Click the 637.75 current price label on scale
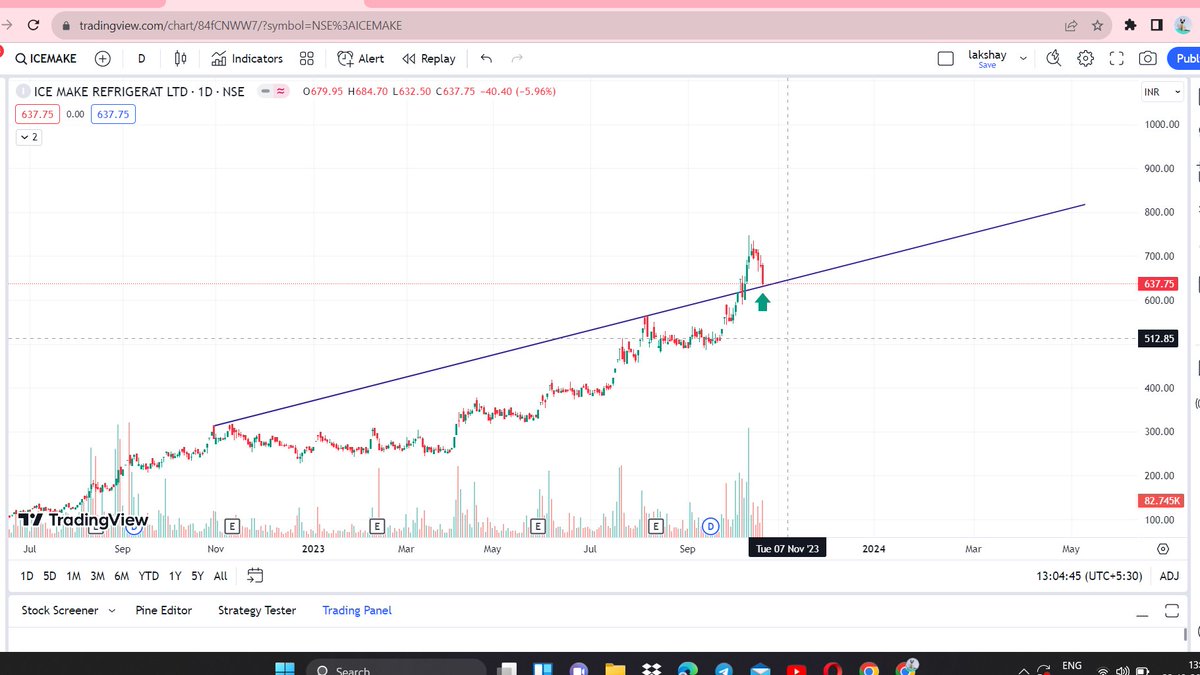The width and height of the screenshot is (1200, 675). pyautogui.click(x=1158, y=284)
